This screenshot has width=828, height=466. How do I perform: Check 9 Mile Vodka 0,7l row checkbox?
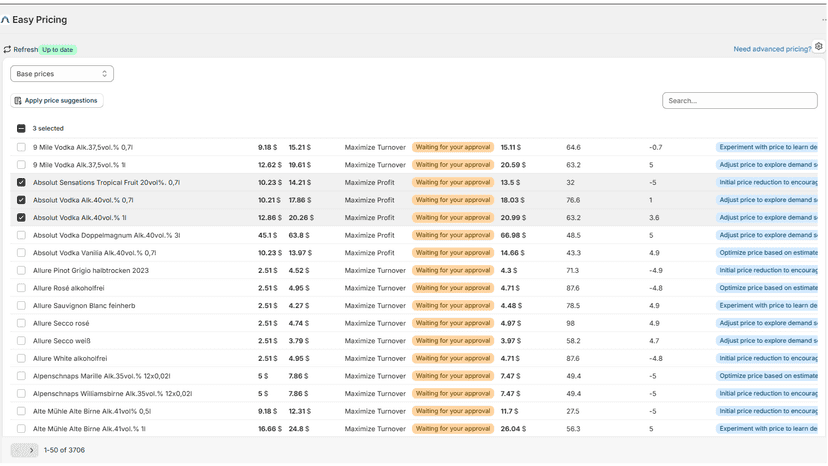point(21,147)
